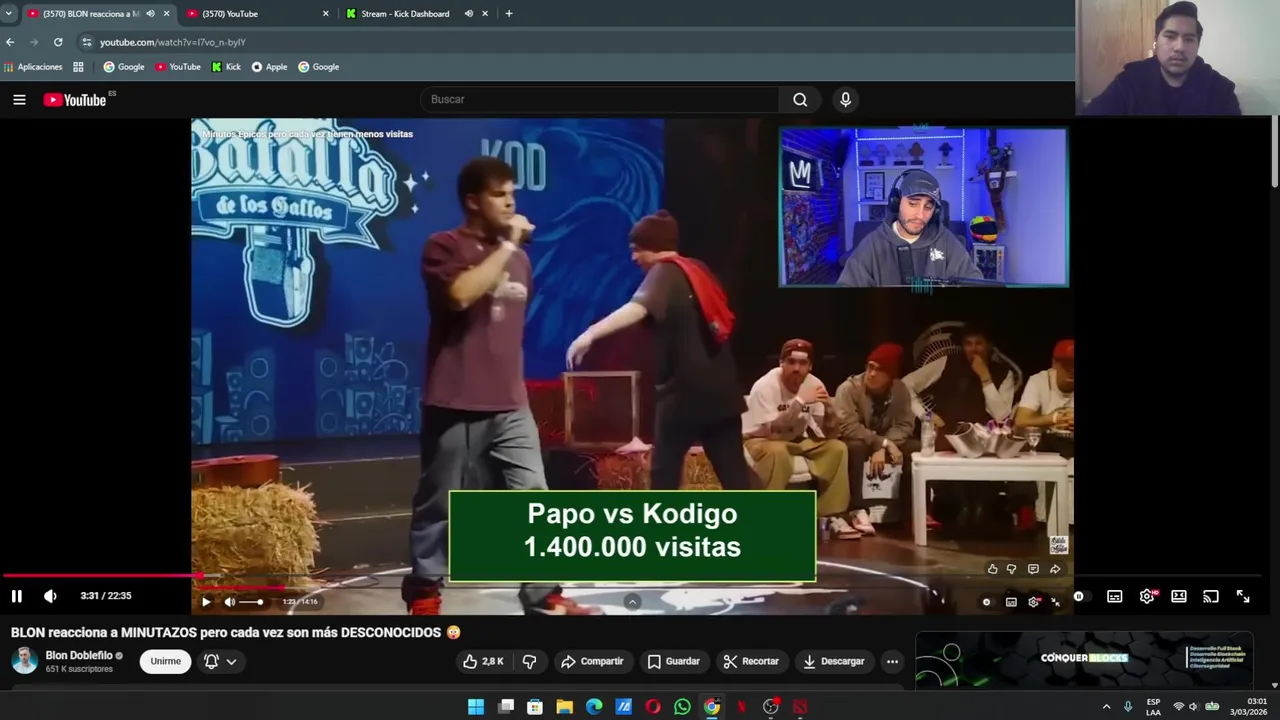
Task: Open Blon Doblefilo channel name link
Action: point(79,656)
